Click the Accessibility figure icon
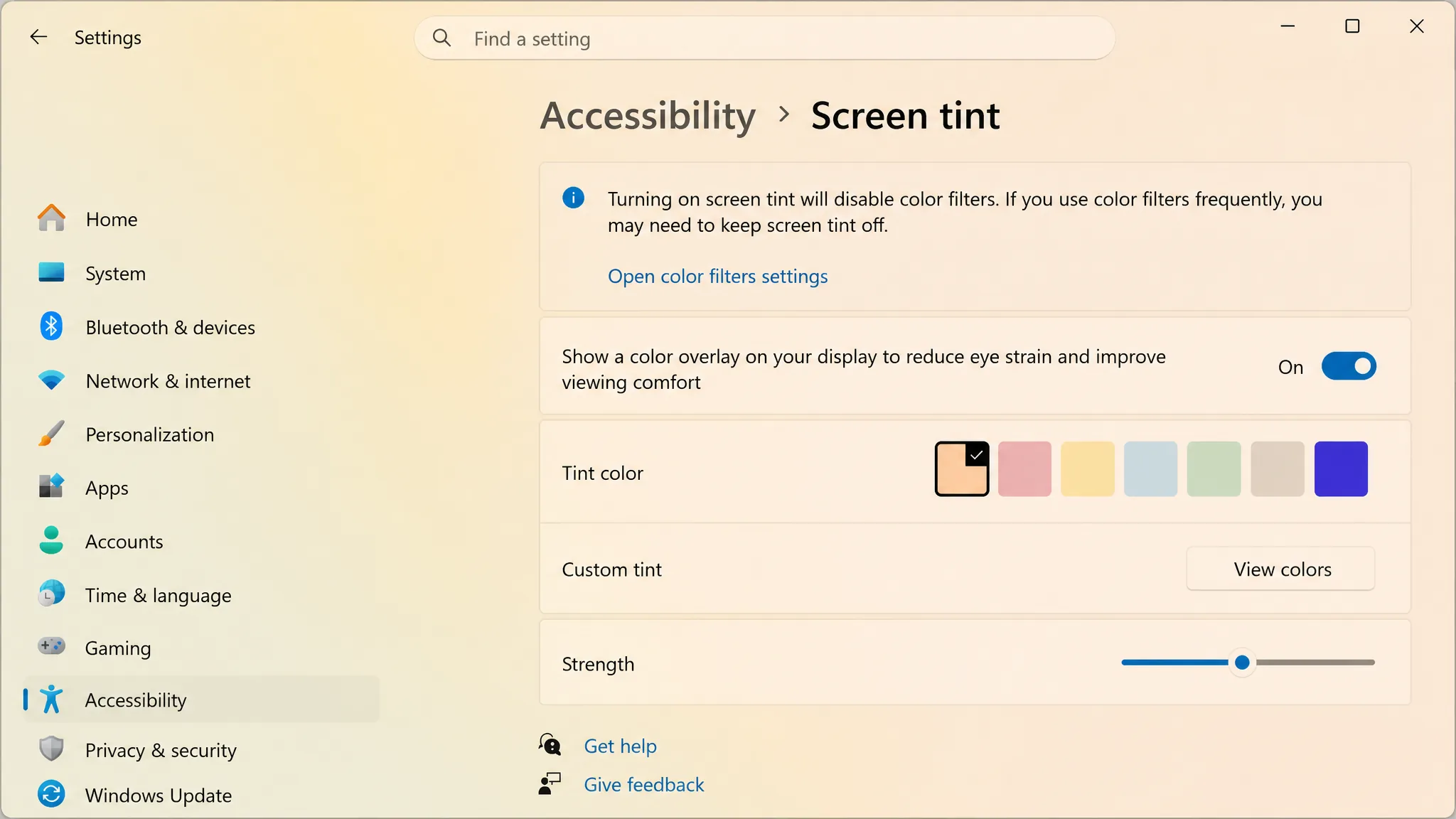Image resolution: width=1456 pixels, height=819 pixels. click(x=51, y=700)
